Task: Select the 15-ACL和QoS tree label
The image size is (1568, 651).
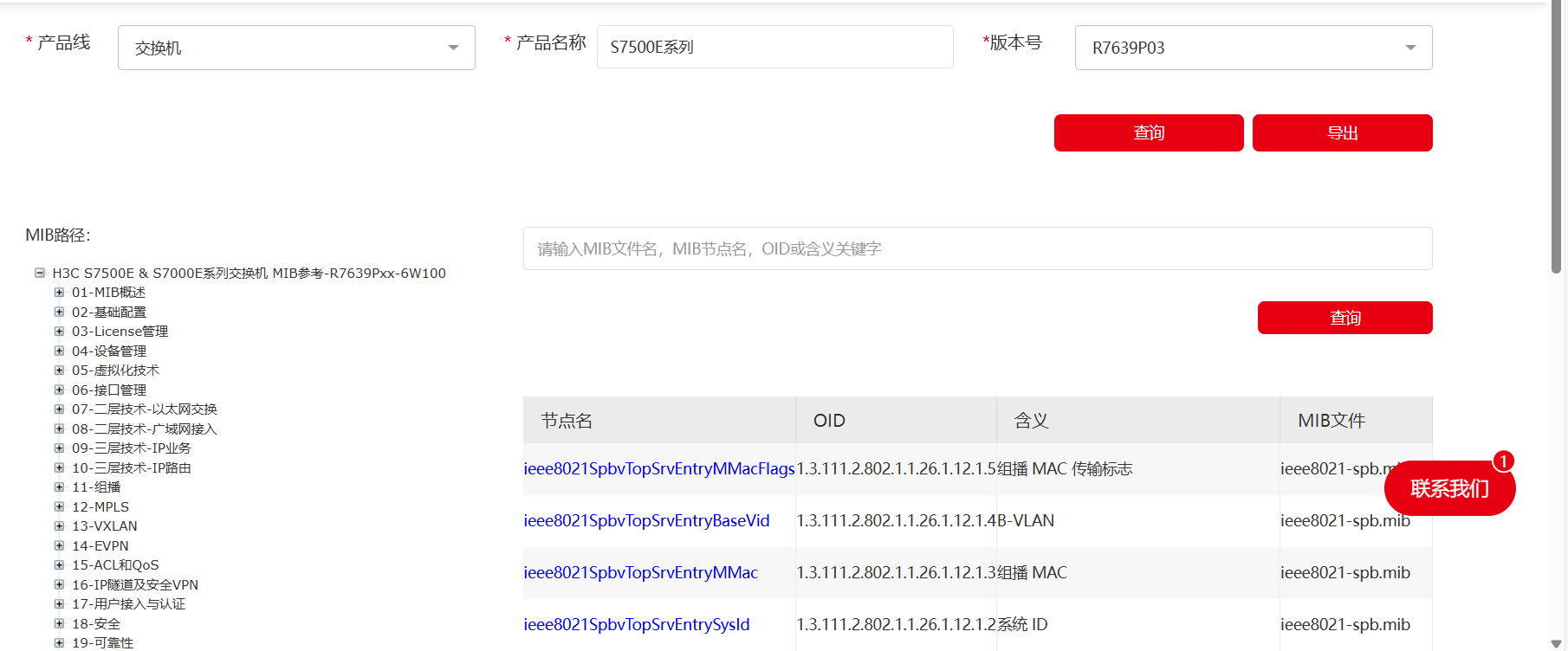Action: coord(115,565)
